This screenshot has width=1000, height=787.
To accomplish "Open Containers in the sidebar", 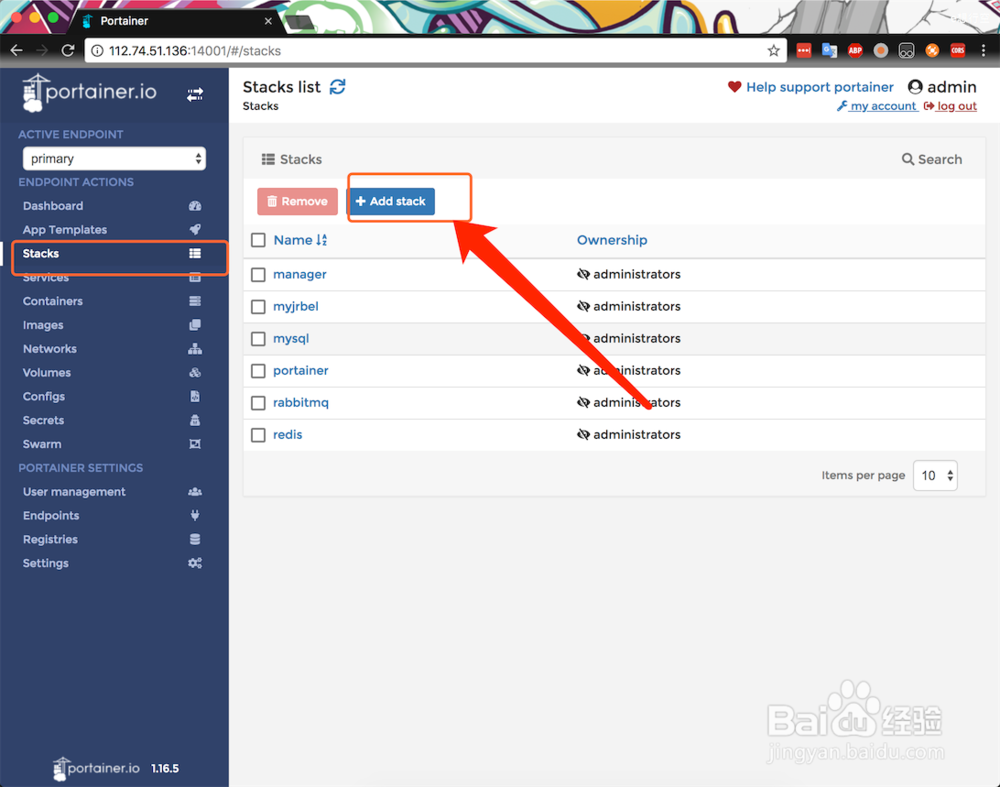I will pyautogui.click(x=53, y=301).
